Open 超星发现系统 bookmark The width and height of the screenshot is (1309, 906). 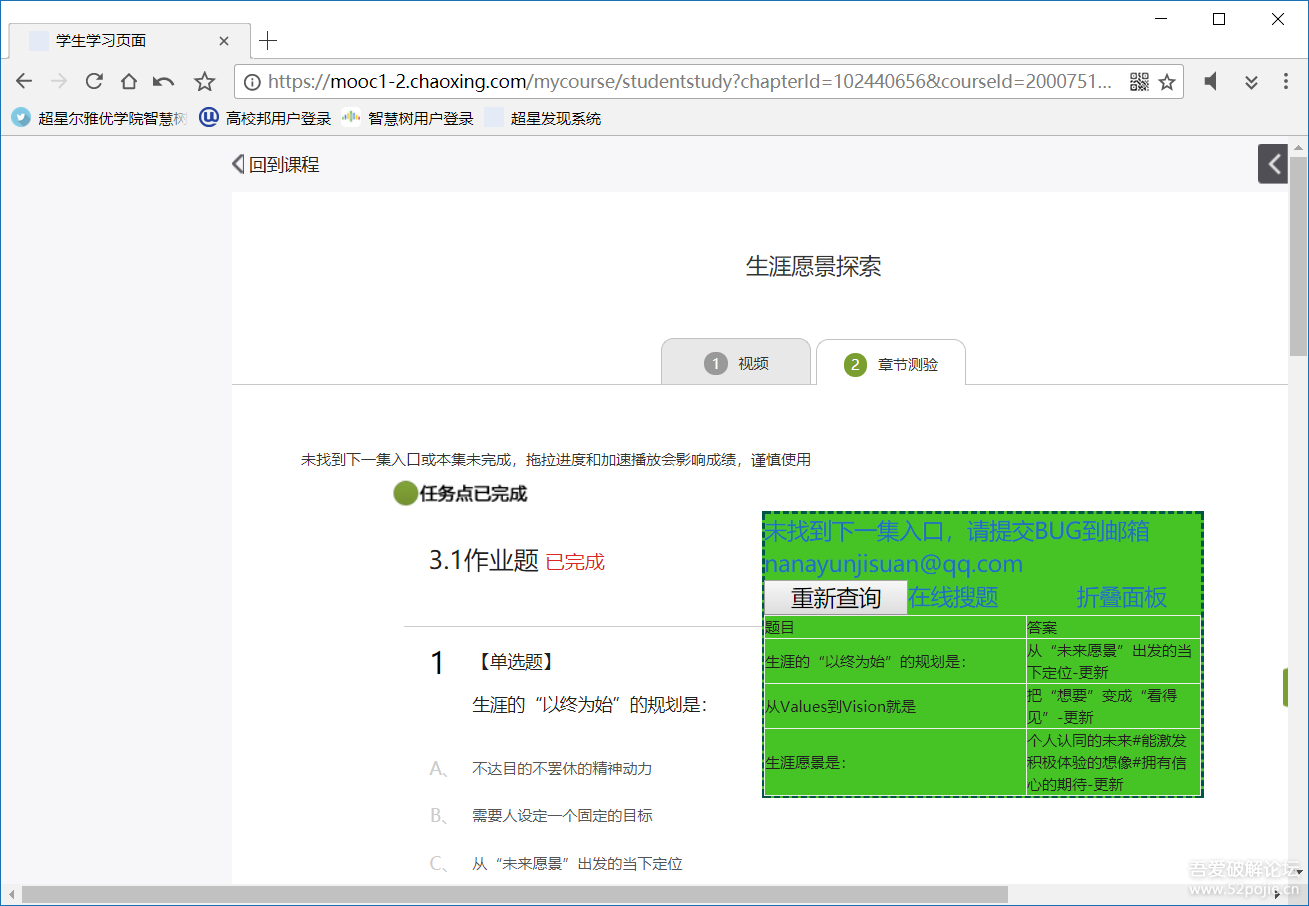coord(543,118)
